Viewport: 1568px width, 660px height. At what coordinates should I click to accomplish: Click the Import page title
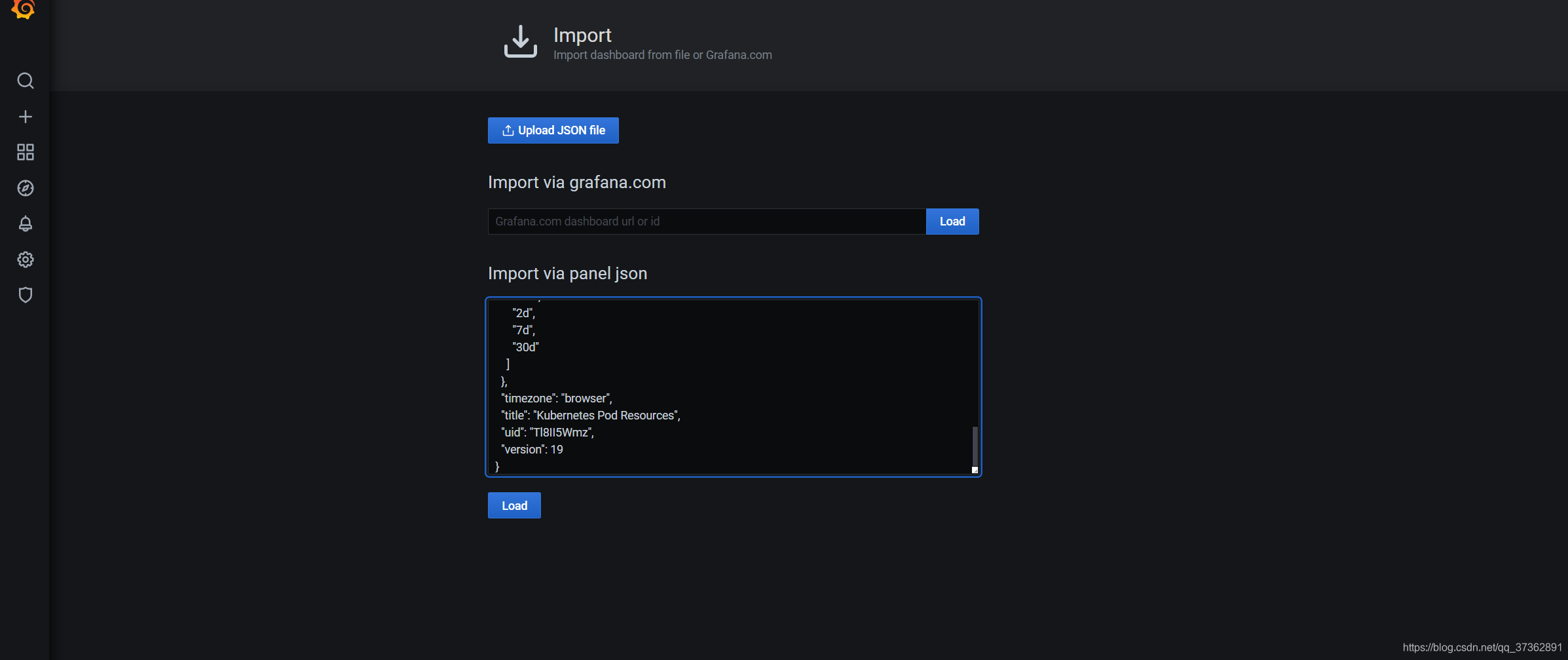pos(582,35)
